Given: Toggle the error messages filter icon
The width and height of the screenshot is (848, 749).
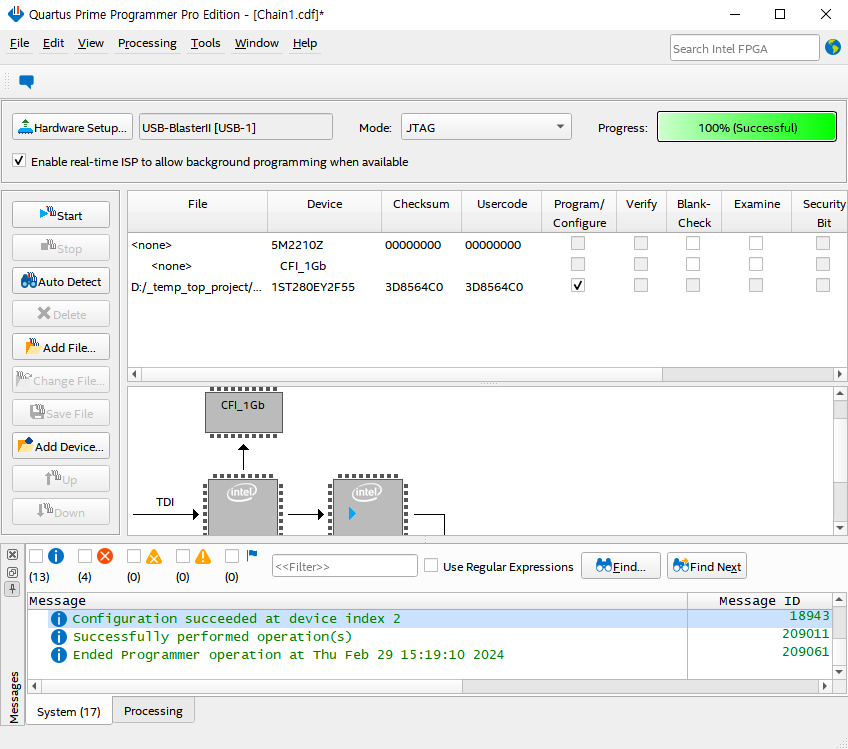Looking at the screenshot, I should 104,556.
